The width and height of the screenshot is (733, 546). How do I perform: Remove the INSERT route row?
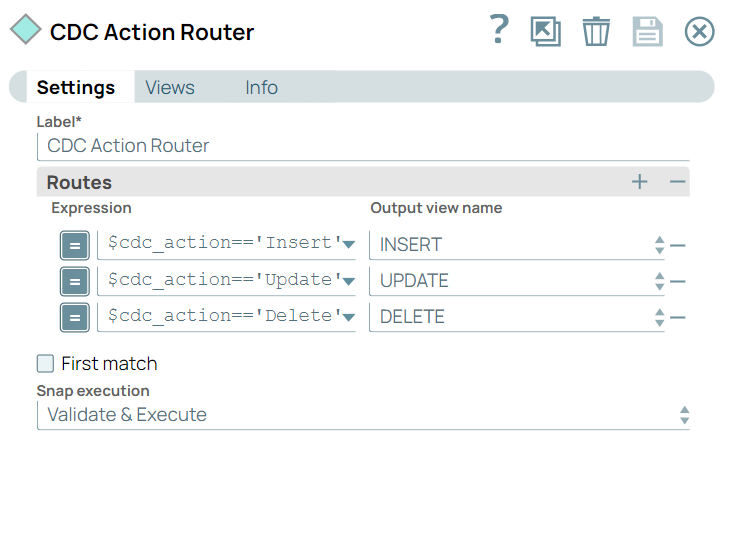(x=678, y=245)
